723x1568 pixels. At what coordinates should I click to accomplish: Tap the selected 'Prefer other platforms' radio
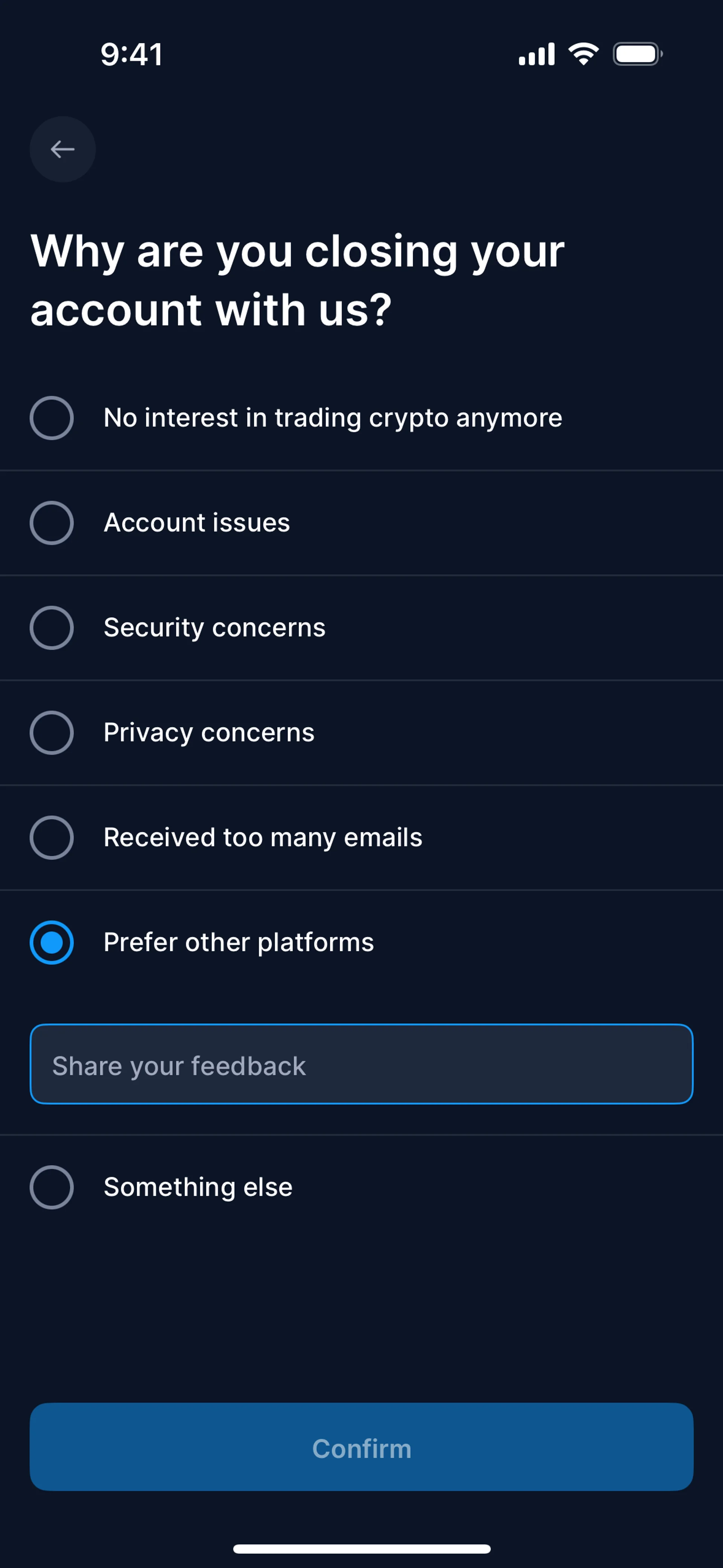pyautogui.click(x=52, y=942)
